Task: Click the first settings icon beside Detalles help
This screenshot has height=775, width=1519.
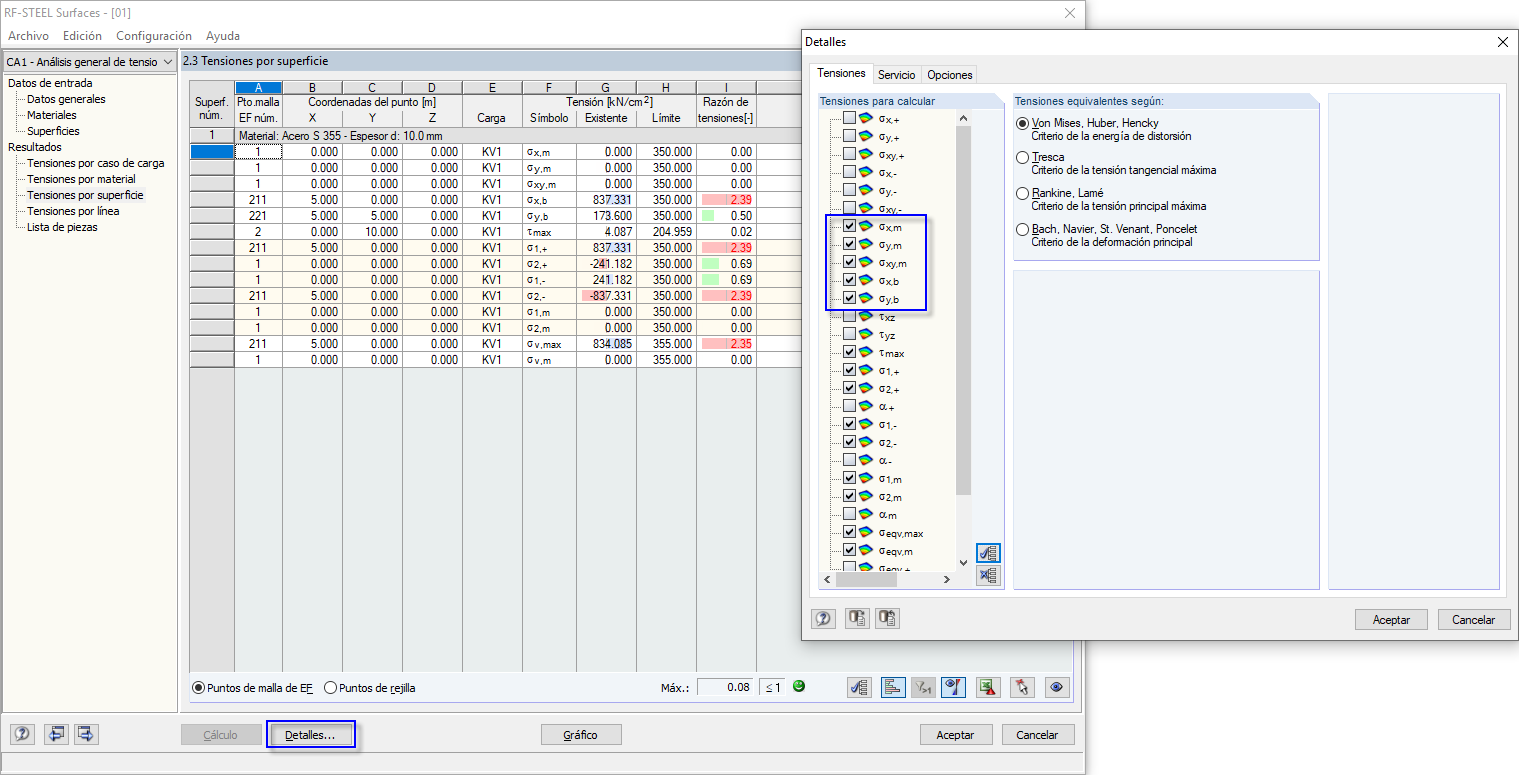Action: pyautogui.click(x=857, y=619)
